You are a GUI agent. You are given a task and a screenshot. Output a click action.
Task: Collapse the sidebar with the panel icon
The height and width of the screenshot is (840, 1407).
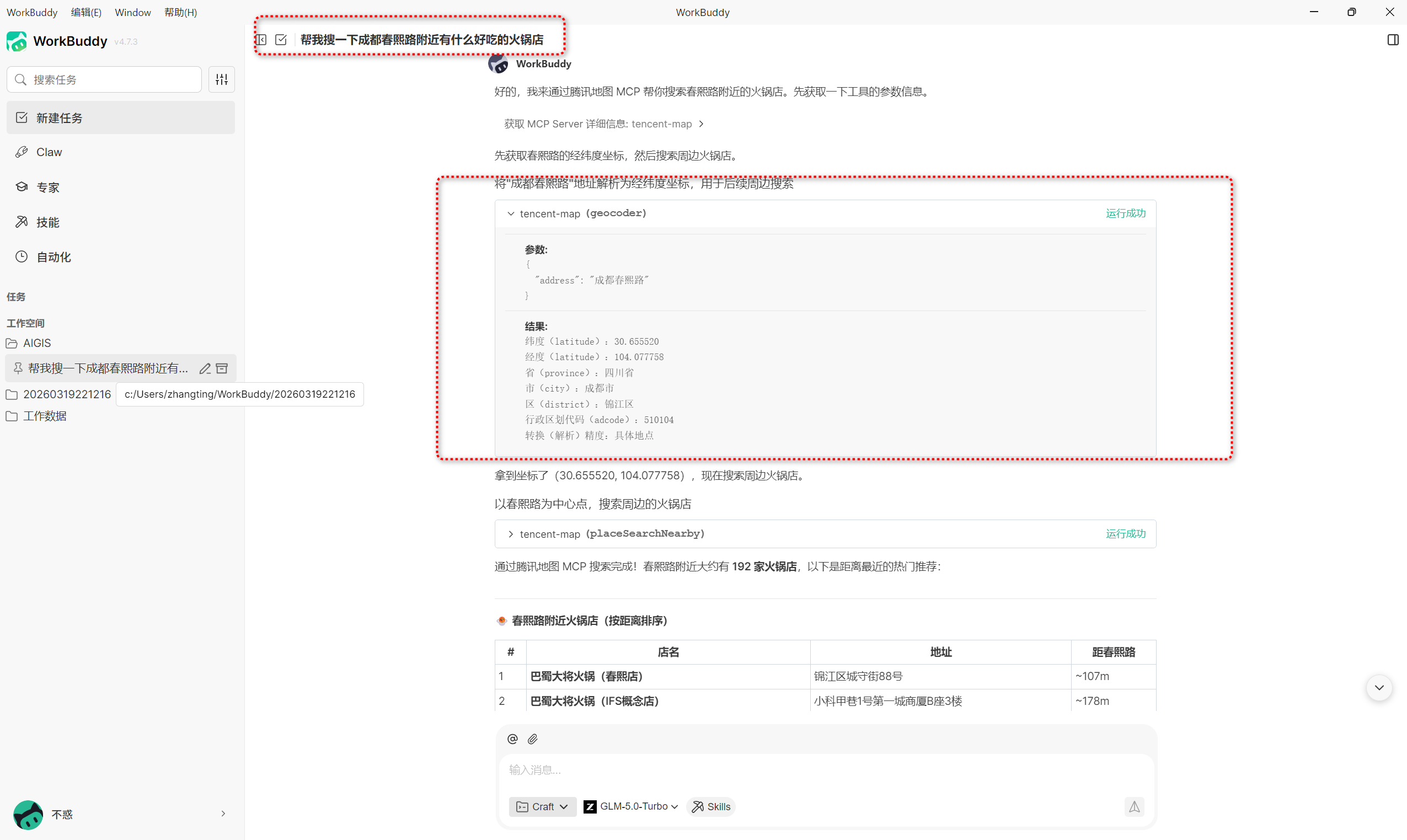[261, 40]
